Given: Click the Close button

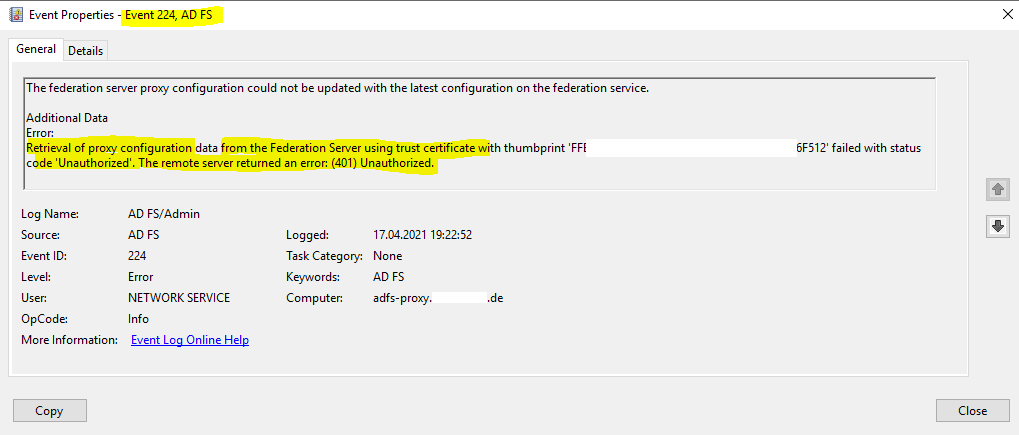Looking at the screenshot, I should click(973, 410).
